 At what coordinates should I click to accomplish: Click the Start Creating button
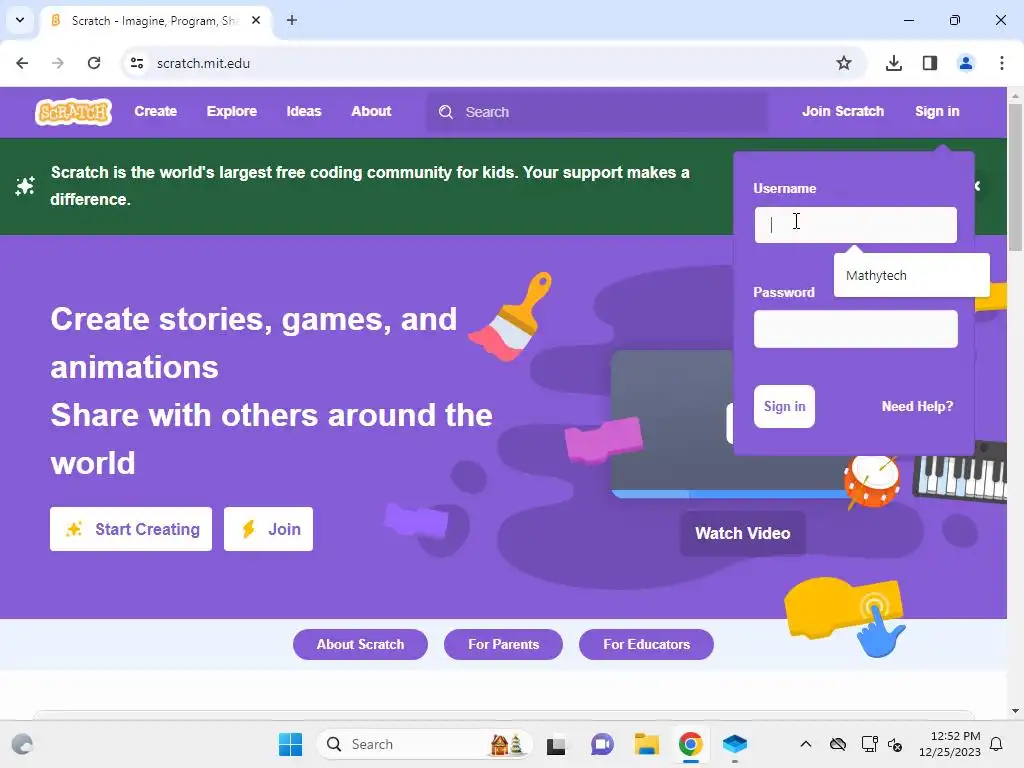tap(131, 529)
